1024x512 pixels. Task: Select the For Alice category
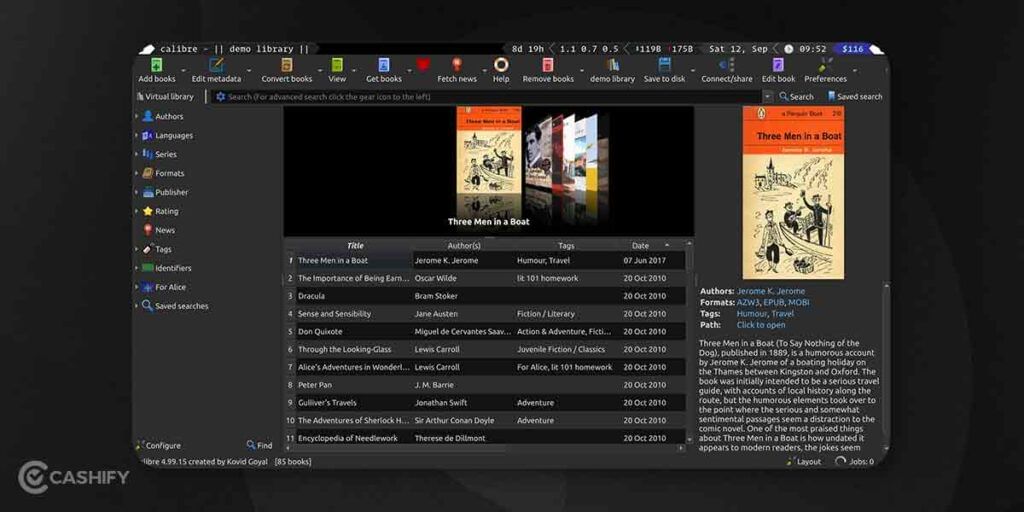164,287
